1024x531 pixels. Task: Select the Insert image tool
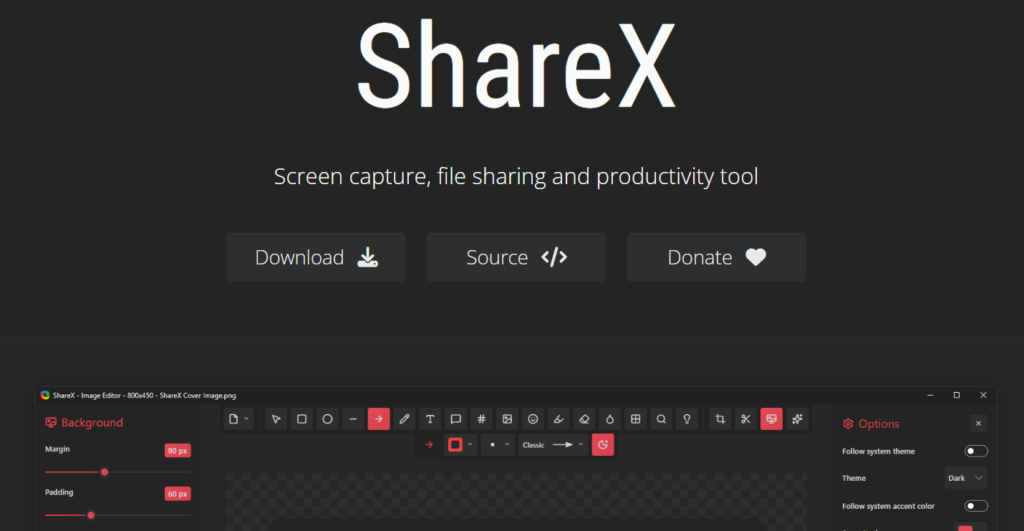[507, 419]
